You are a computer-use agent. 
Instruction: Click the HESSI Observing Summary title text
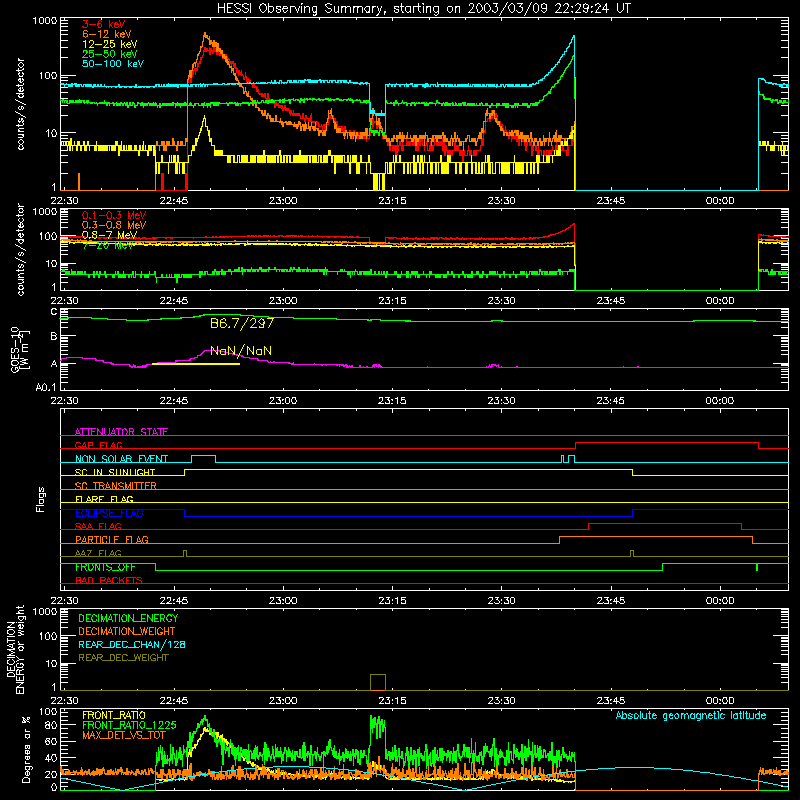click(424, 8)
